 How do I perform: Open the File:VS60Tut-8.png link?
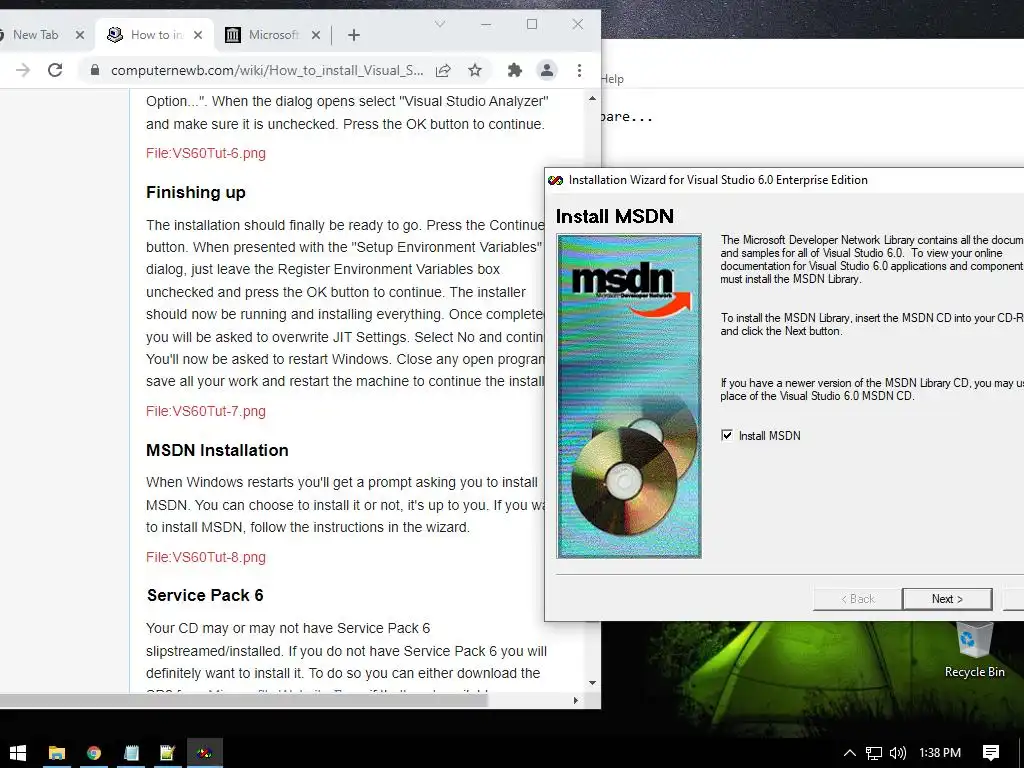coord(206,558)
